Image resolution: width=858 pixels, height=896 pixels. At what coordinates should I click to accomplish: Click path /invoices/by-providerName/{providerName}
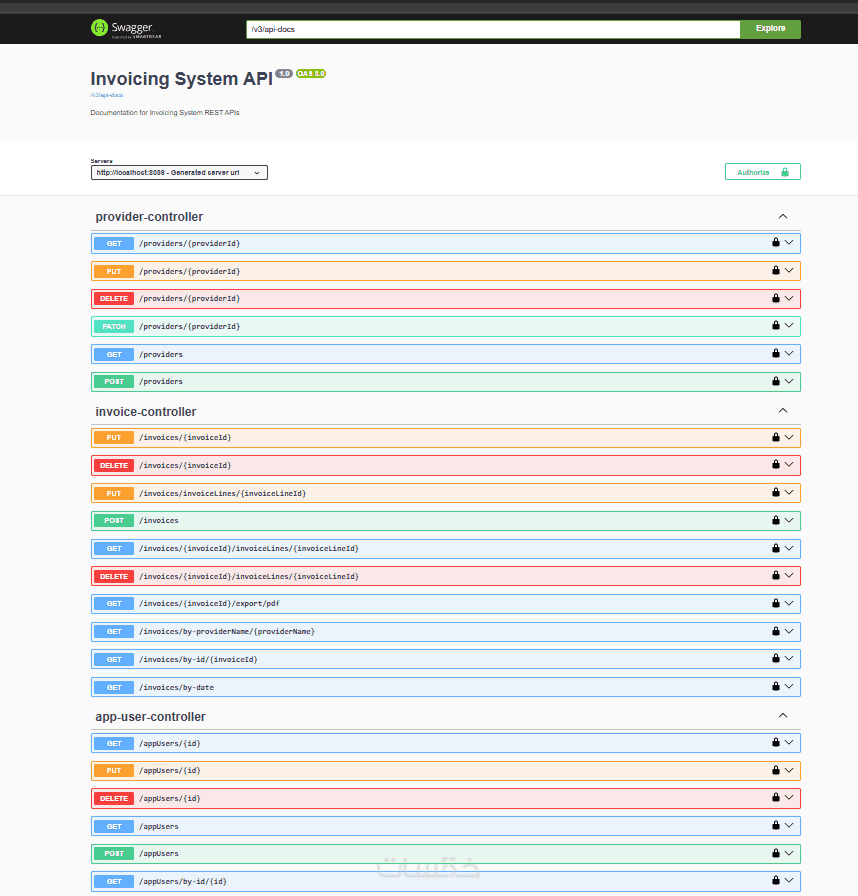coord(227,631)
